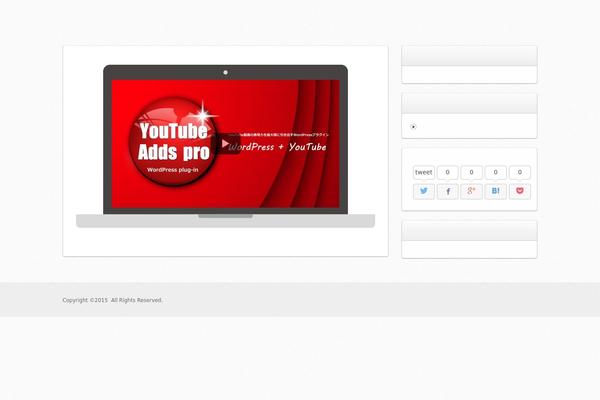Click the tweet count bubble
600x400 pixels.
pyautogui.click(x=424, y=172)
